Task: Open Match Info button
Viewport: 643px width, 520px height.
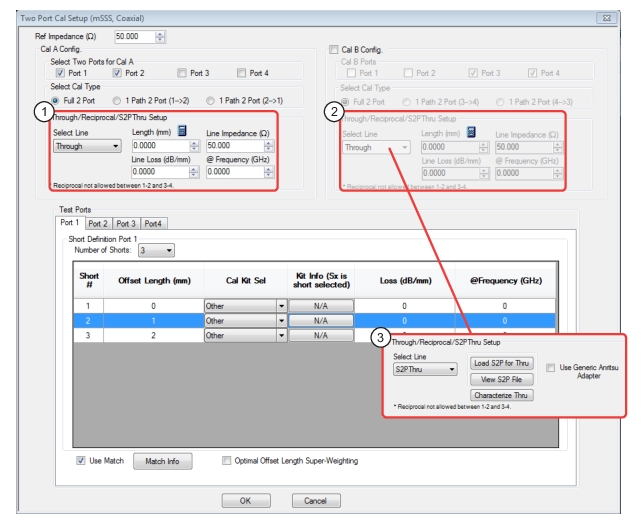Action: tap(162, 461)
